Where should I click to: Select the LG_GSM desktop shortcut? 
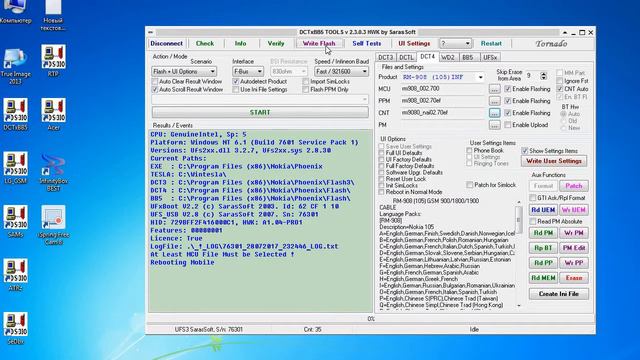click(16, 167)
